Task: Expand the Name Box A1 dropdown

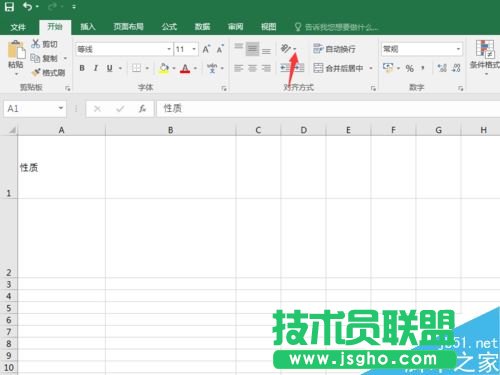Action: [x=61, y=108]
